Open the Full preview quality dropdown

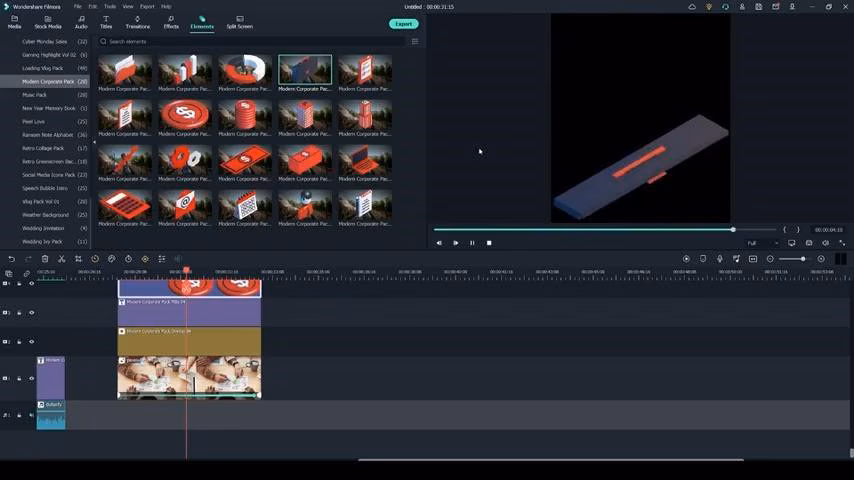point(762,243)
